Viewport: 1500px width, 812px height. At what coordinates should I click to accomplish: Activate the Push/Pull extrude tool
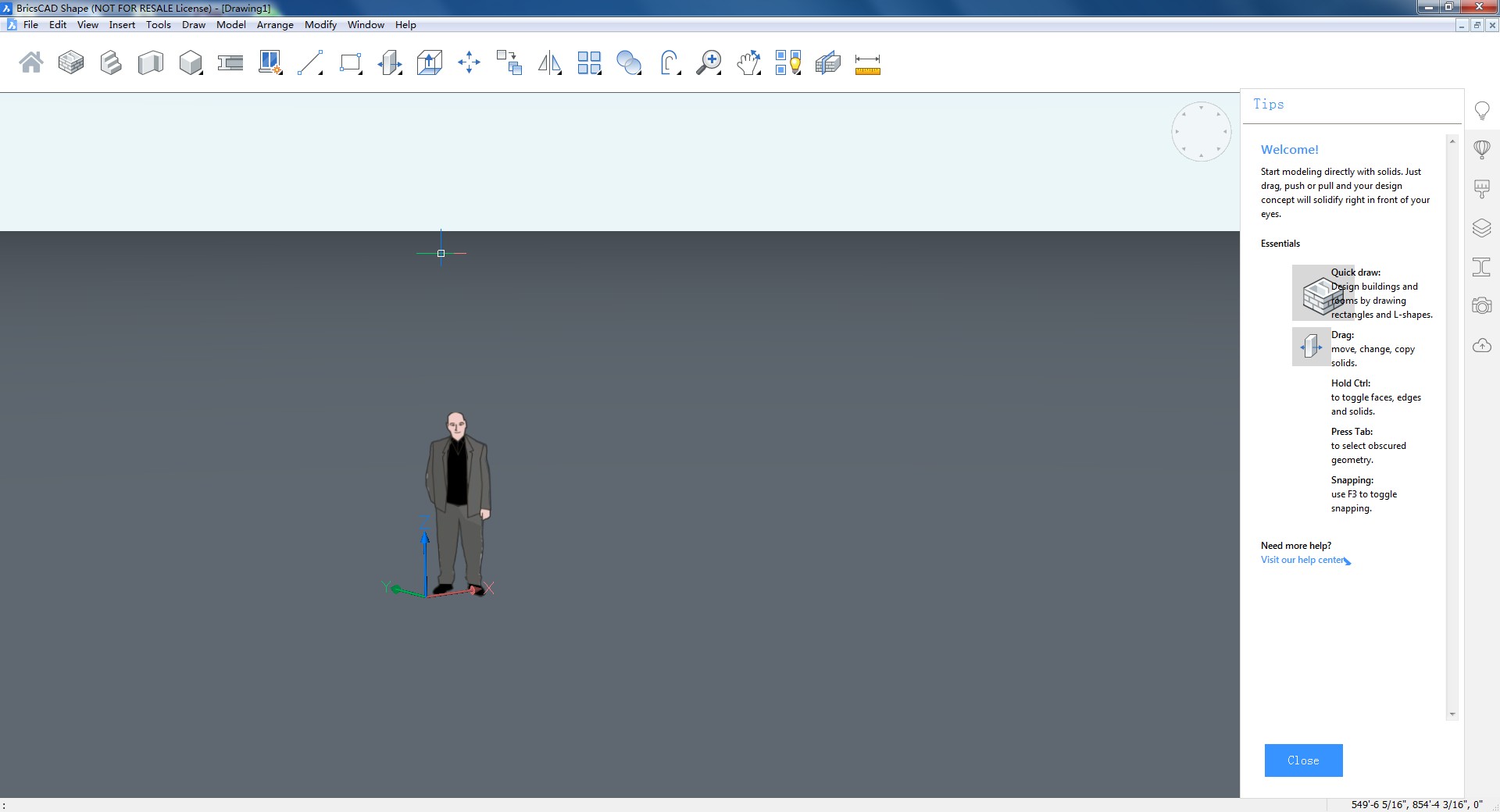[x=430, y=62]
